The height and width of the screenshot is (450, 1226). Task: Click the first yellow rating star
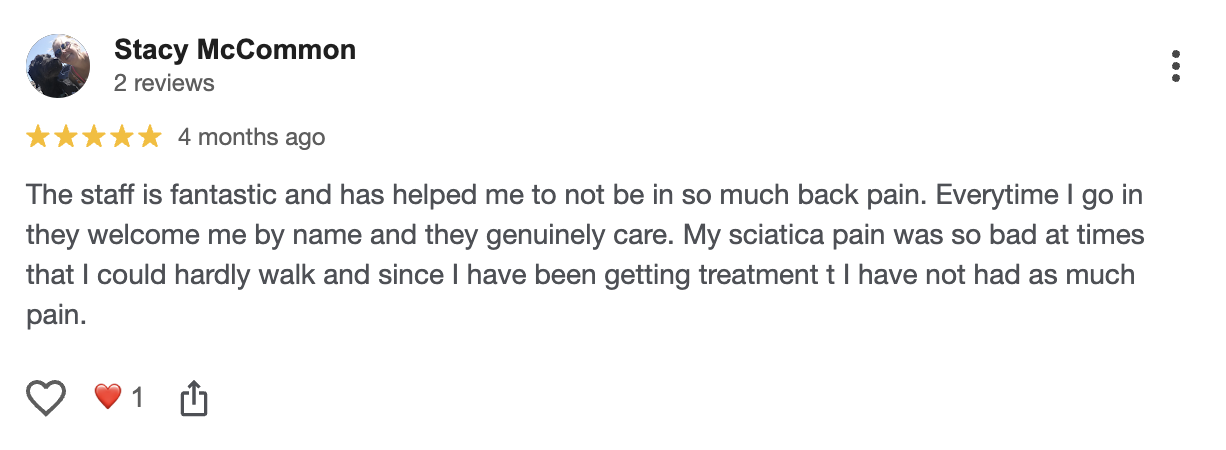[38, 137]
